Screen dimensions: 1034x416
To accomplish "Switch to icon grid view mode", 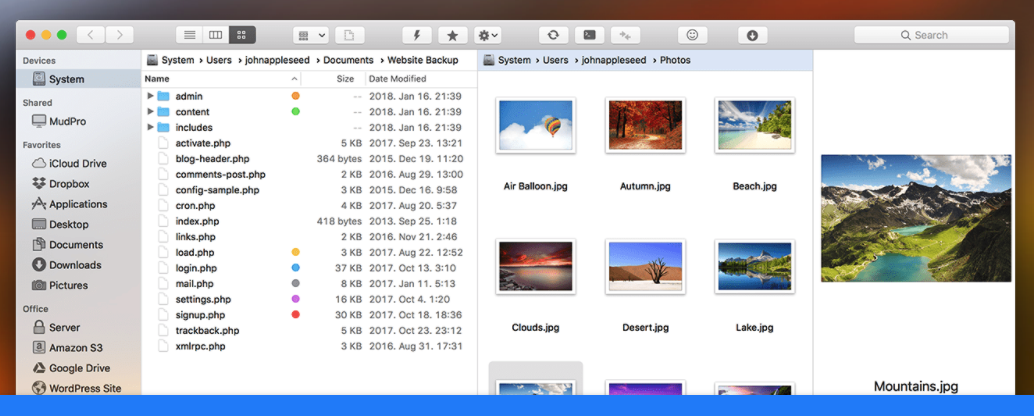I will click(241, 35).
